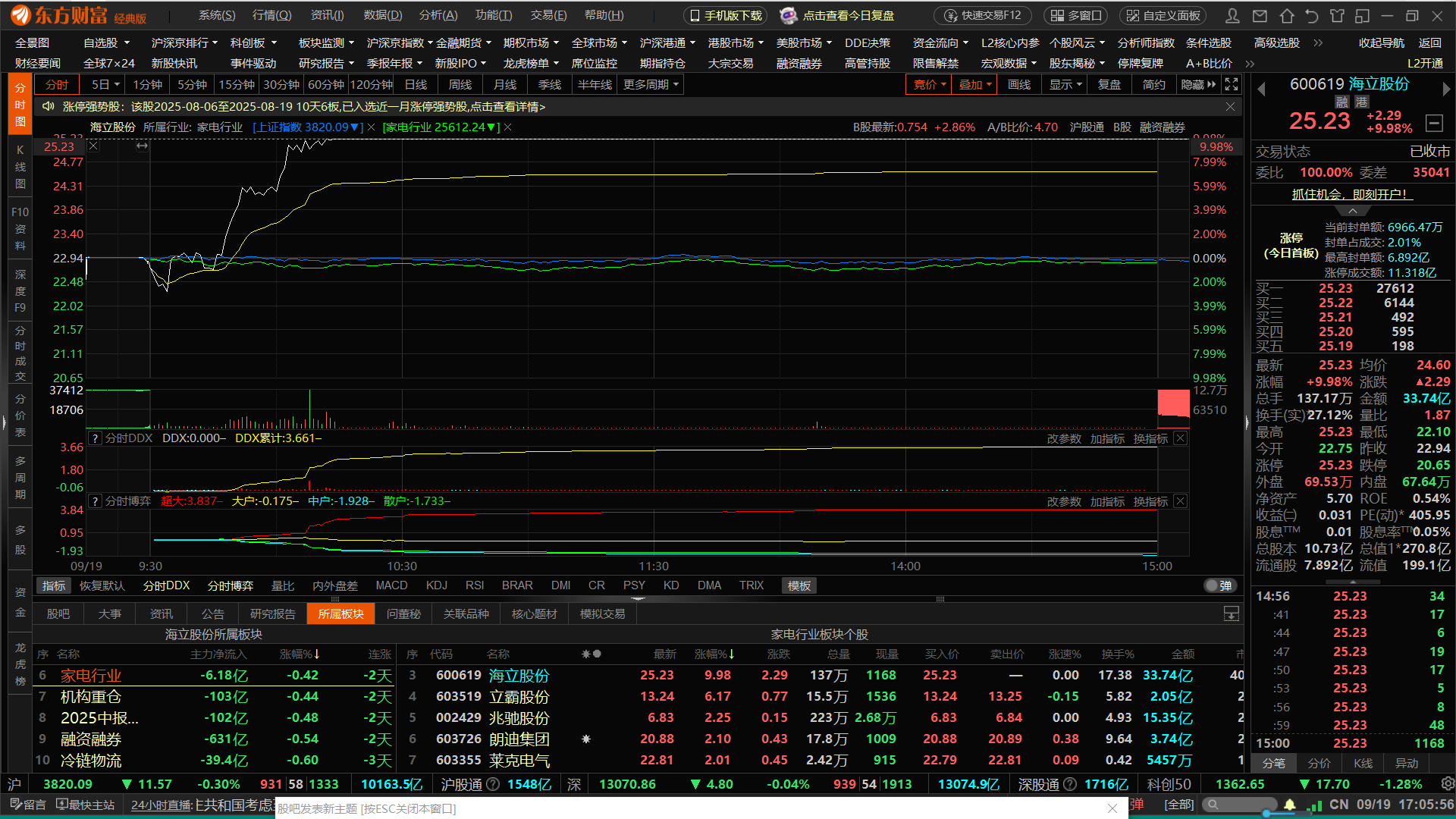This screenshot has height=819, width=1456.
Task: Open the 行情(Q) menu
Action: coord(271,15)
